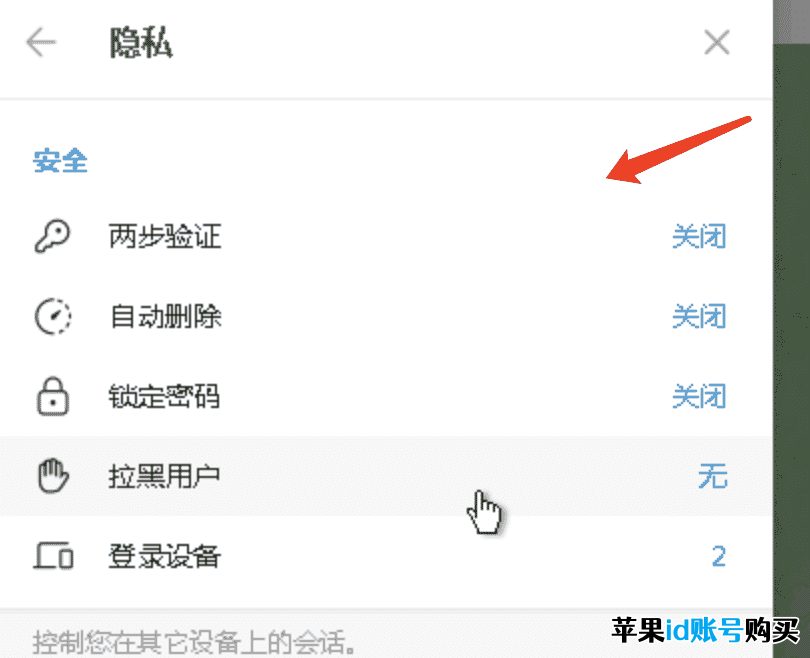Viewport: 810px width, 658px height.
Task: Open the 登录设备 sessions list
Action: tap(386, 556)
